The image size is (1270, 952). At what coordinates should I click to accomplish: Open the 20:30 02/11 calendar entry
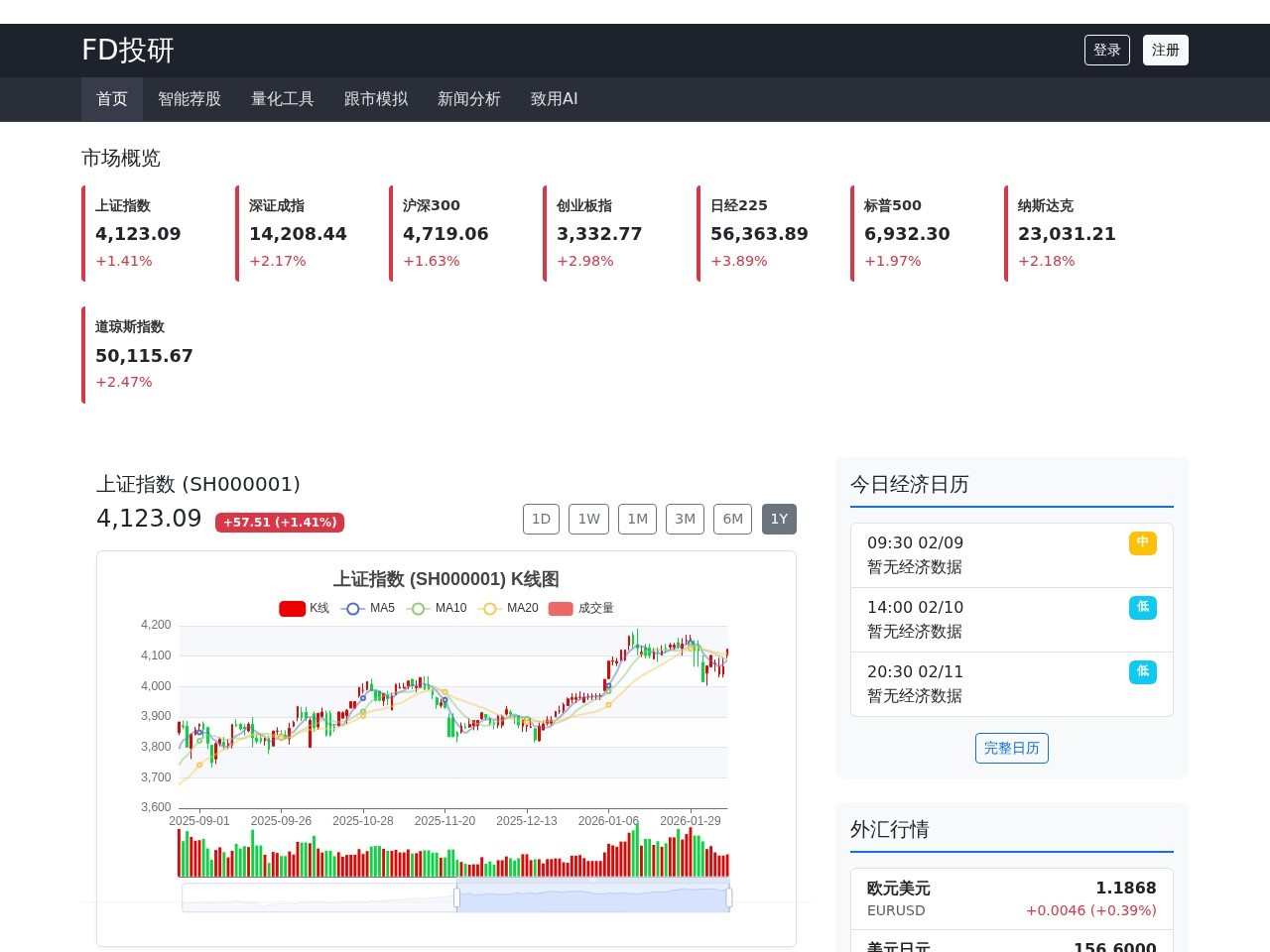pyautogui.click(x=1012, y=684)
